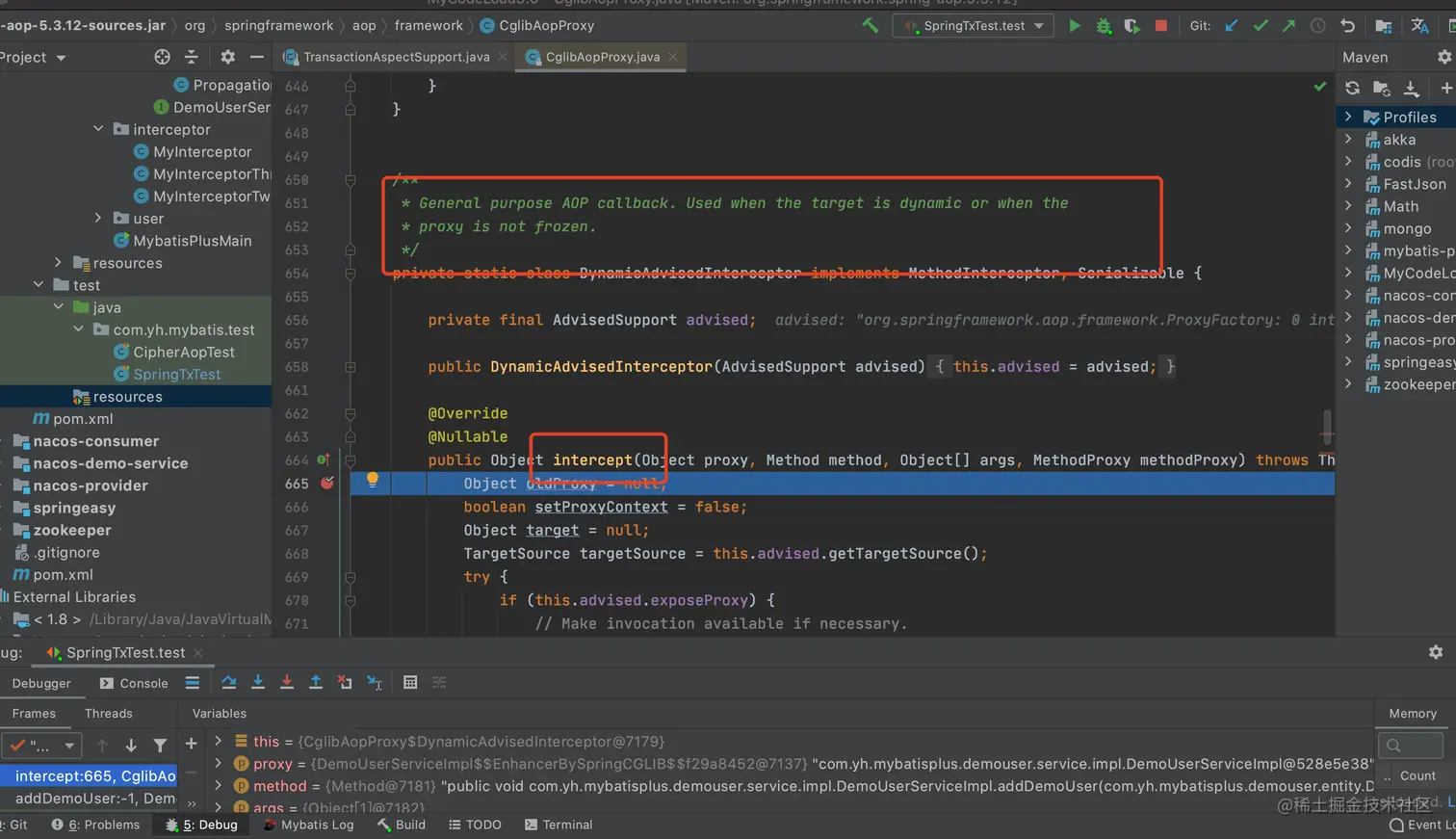
Task: Click Git update project blue arrow
Action: tap(1232, 26)
